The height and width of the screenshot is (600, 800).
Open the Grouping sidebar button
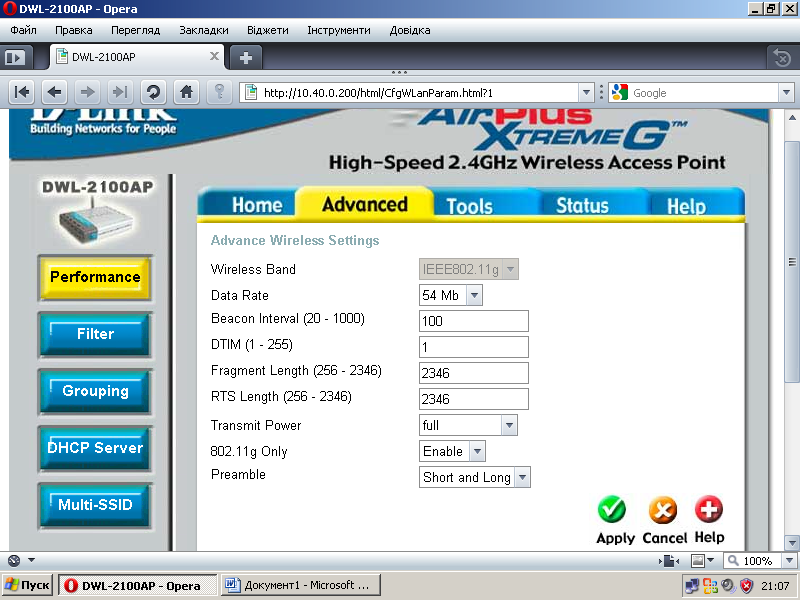(x=95, y=391)
